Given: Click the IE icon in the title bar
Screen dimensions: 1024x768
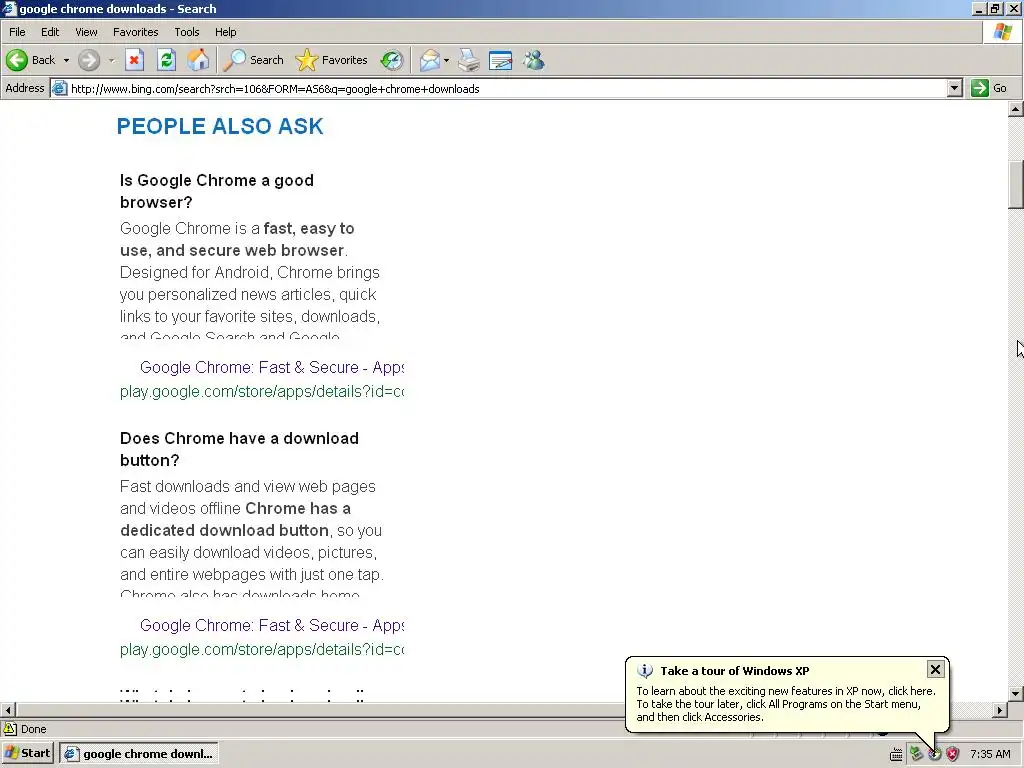Looking at the screenshot, I should (x=8, y=8).
